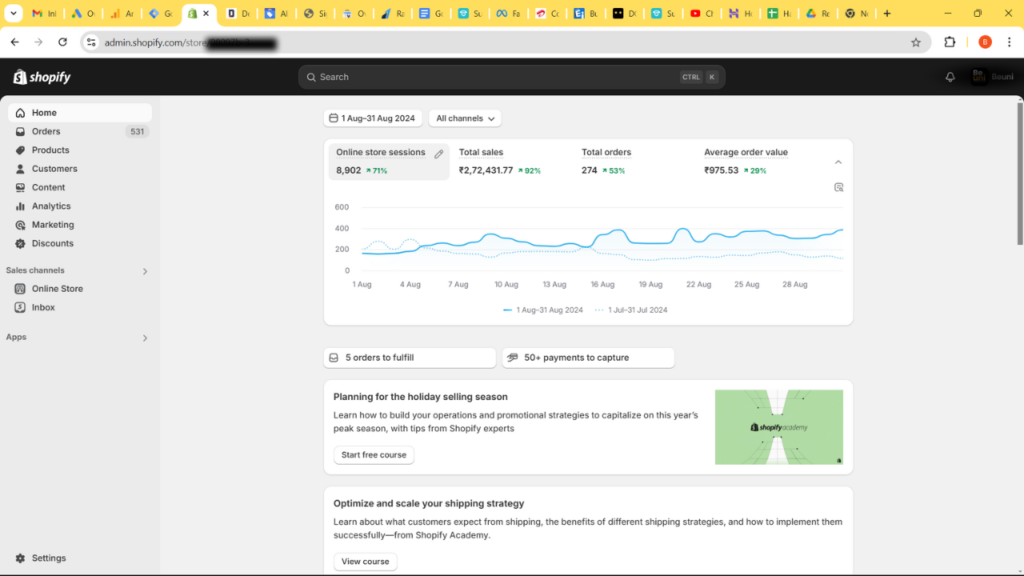
Task: Click the Shopify Academy thumbnail
Action: coord(779,427)
